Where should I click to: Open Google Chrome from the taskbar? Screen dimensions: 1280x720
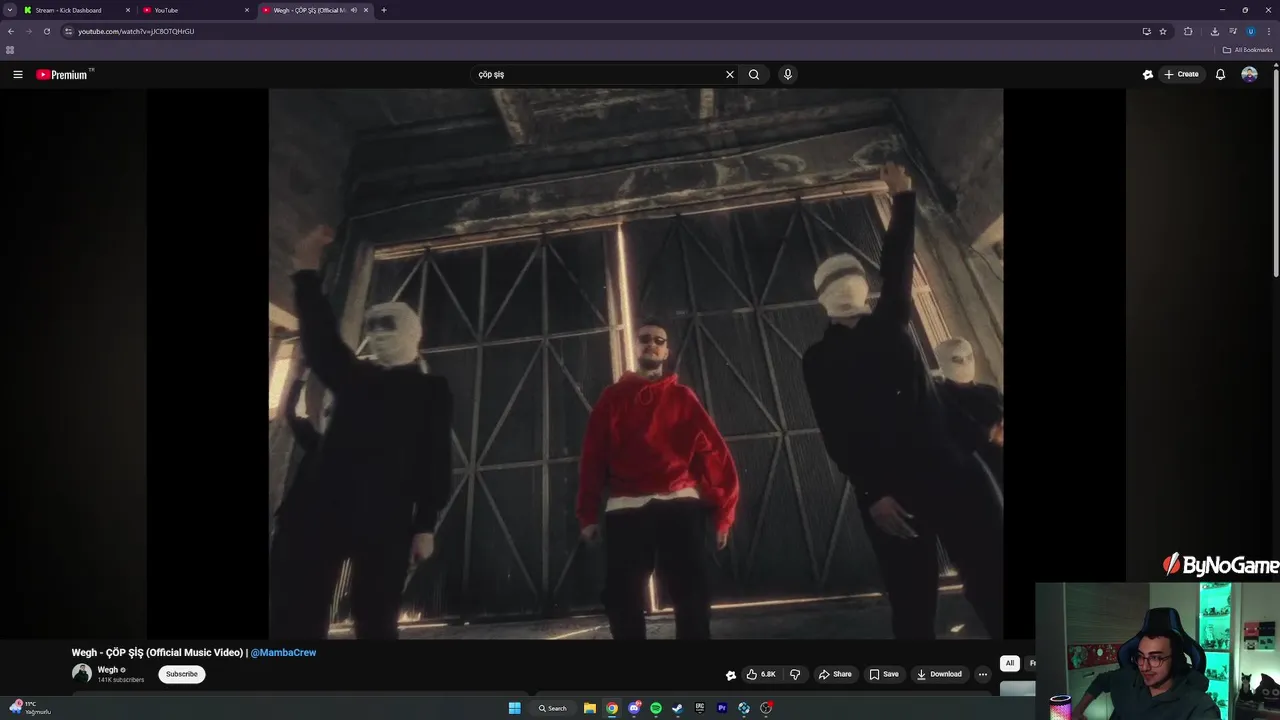coord(612,708)
